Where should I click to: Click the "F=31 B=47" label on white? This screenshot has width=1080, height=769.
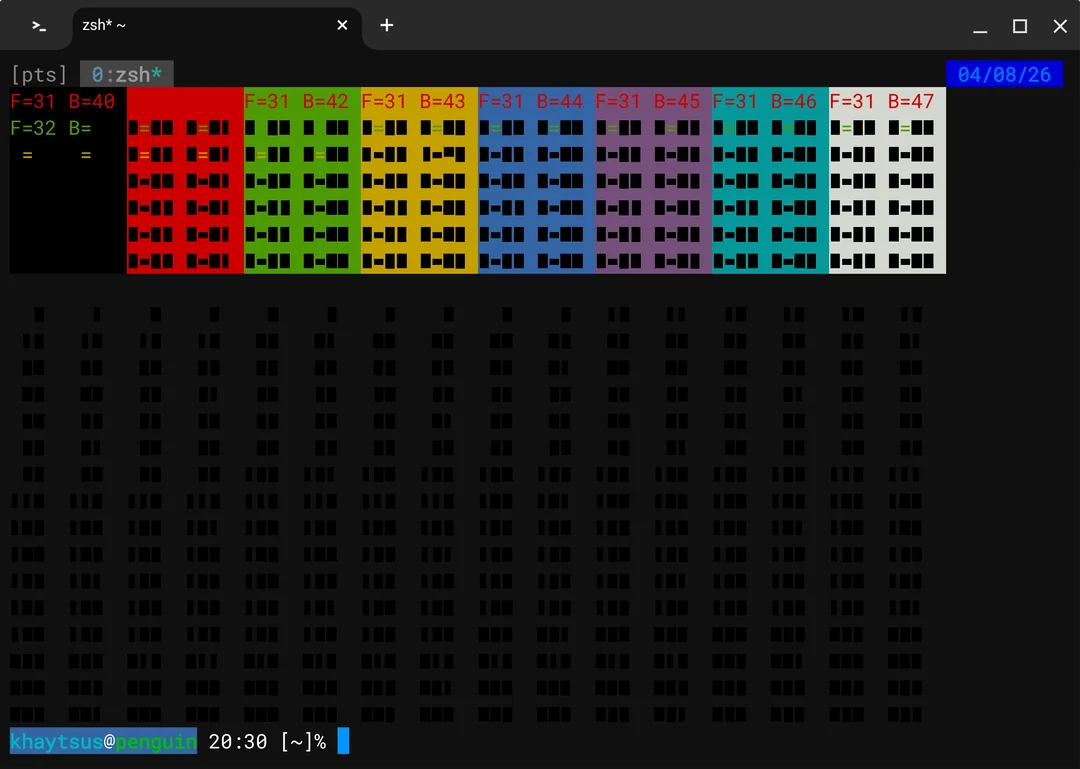click(881, 101)
